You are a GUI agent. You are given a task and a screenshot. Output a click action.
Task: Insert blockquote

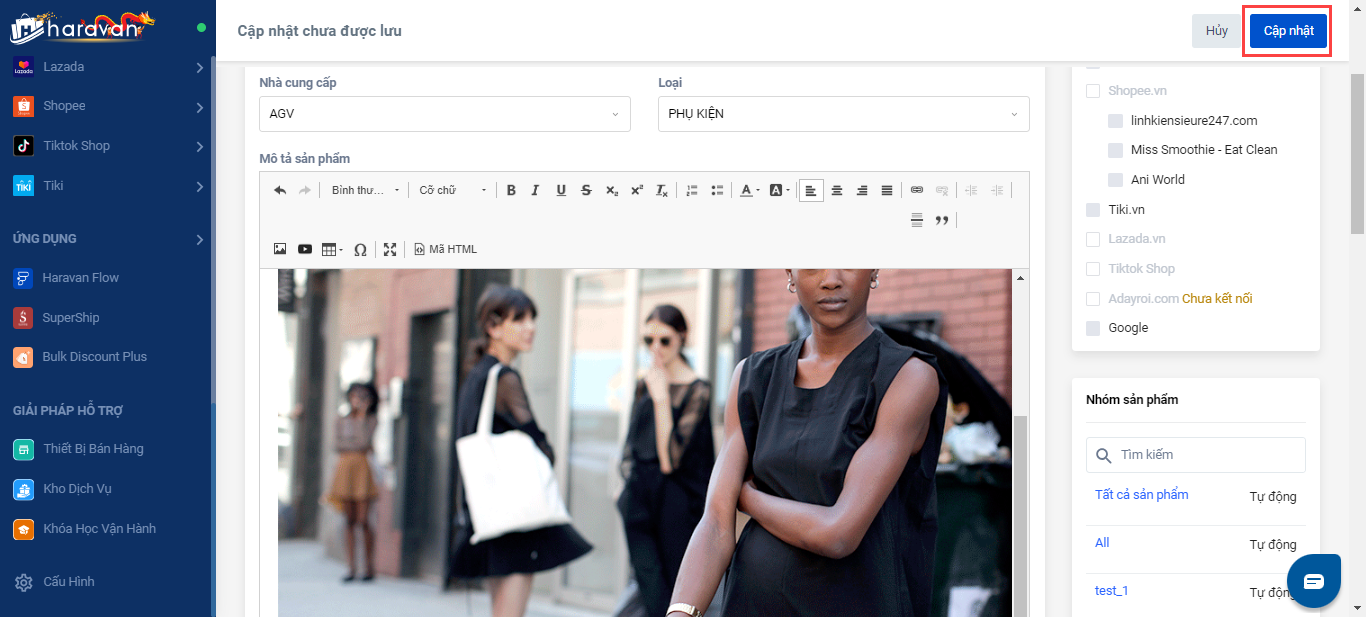coord(942,220)
